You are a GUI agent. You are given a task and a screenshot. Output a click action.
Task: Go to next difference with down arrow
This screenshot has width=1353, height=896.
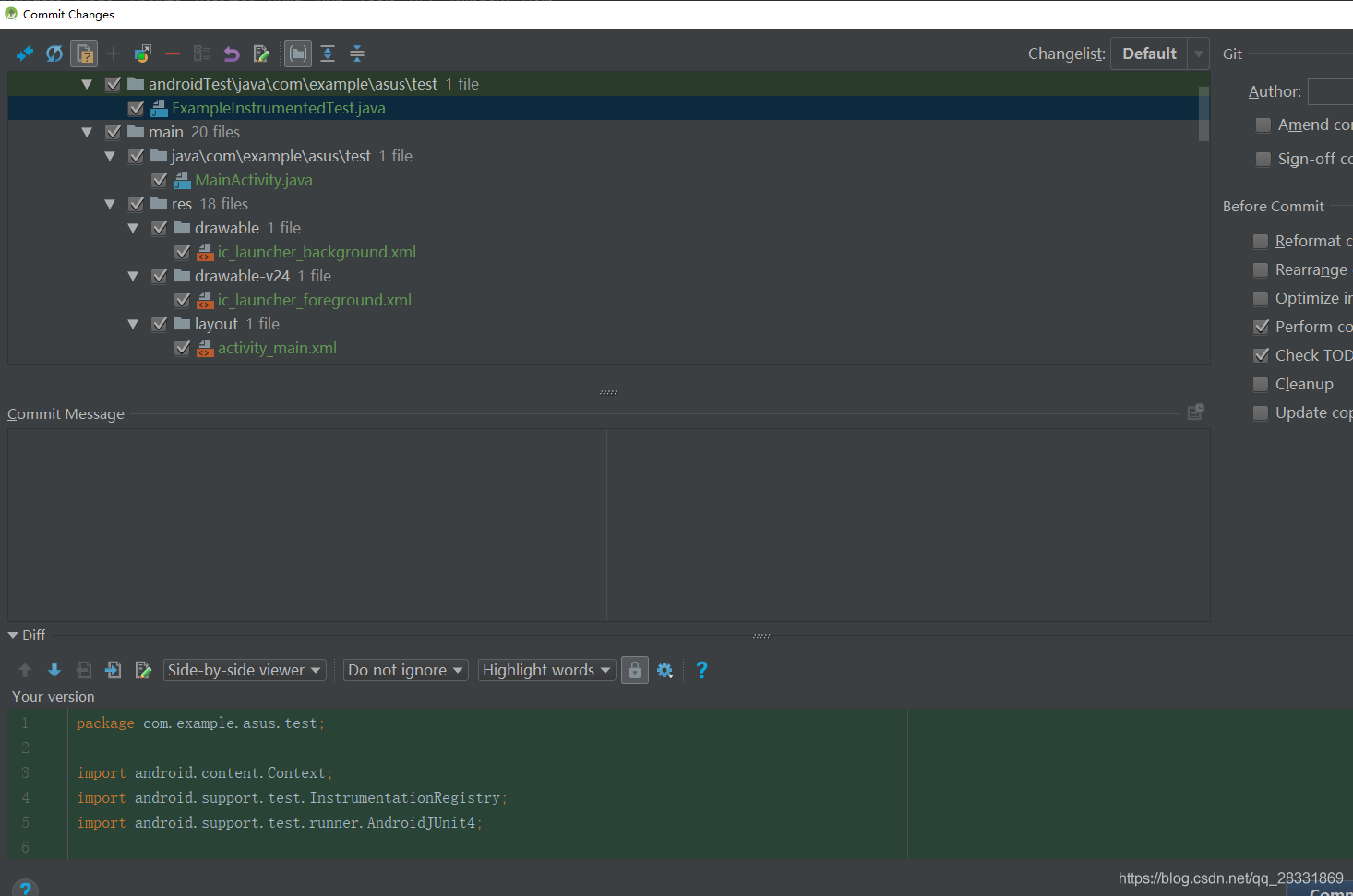pos(54,670)
